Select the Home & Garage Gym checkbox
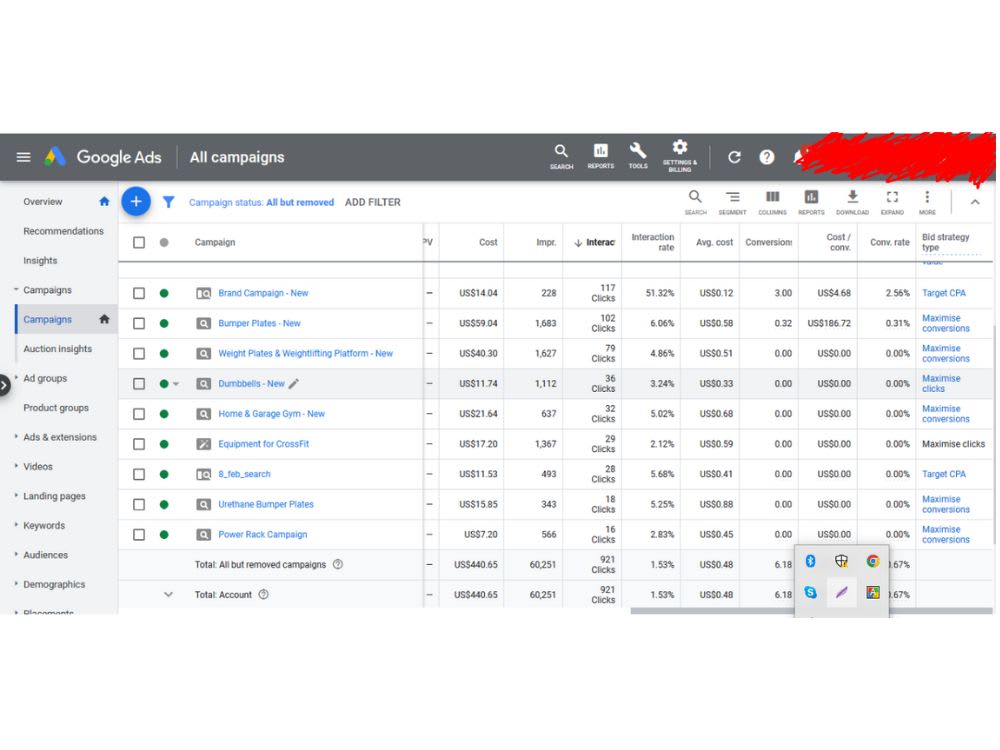Viewport: 1000px width, 750px height. pyautogui.click(x=139, y=414)
